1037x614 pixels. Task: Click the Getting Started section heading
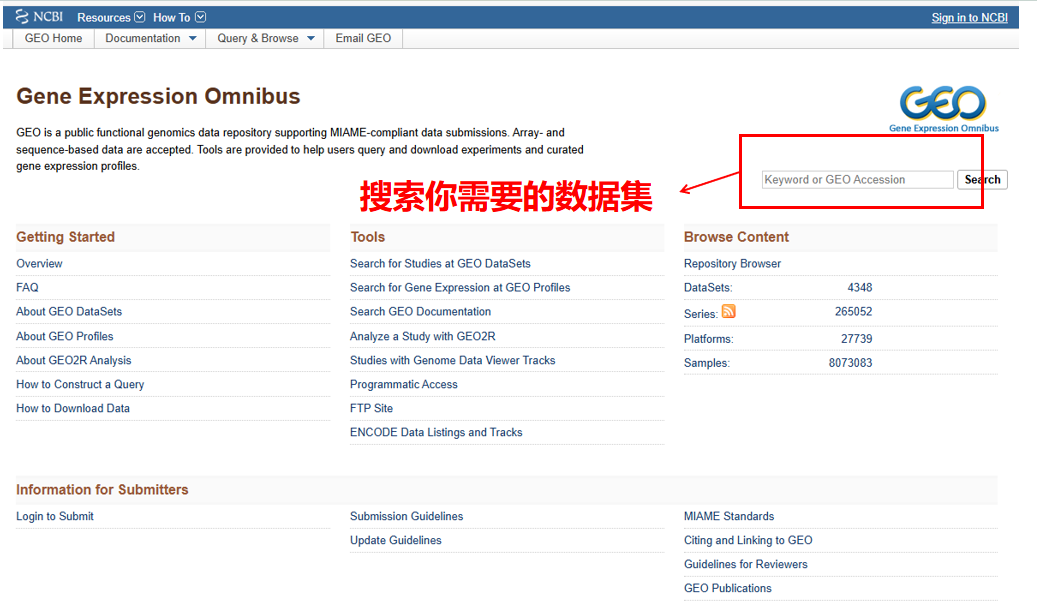click(x=65, y=237)
